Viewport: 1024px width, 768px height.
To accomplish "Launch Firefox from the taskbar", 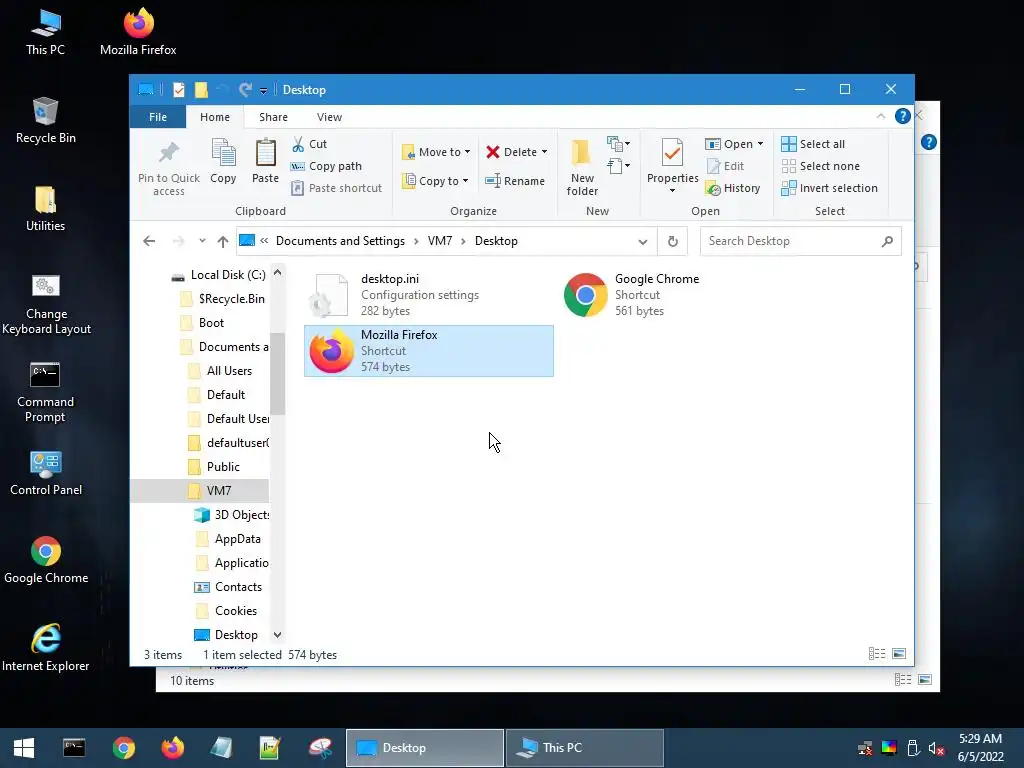I will (172, 748).
